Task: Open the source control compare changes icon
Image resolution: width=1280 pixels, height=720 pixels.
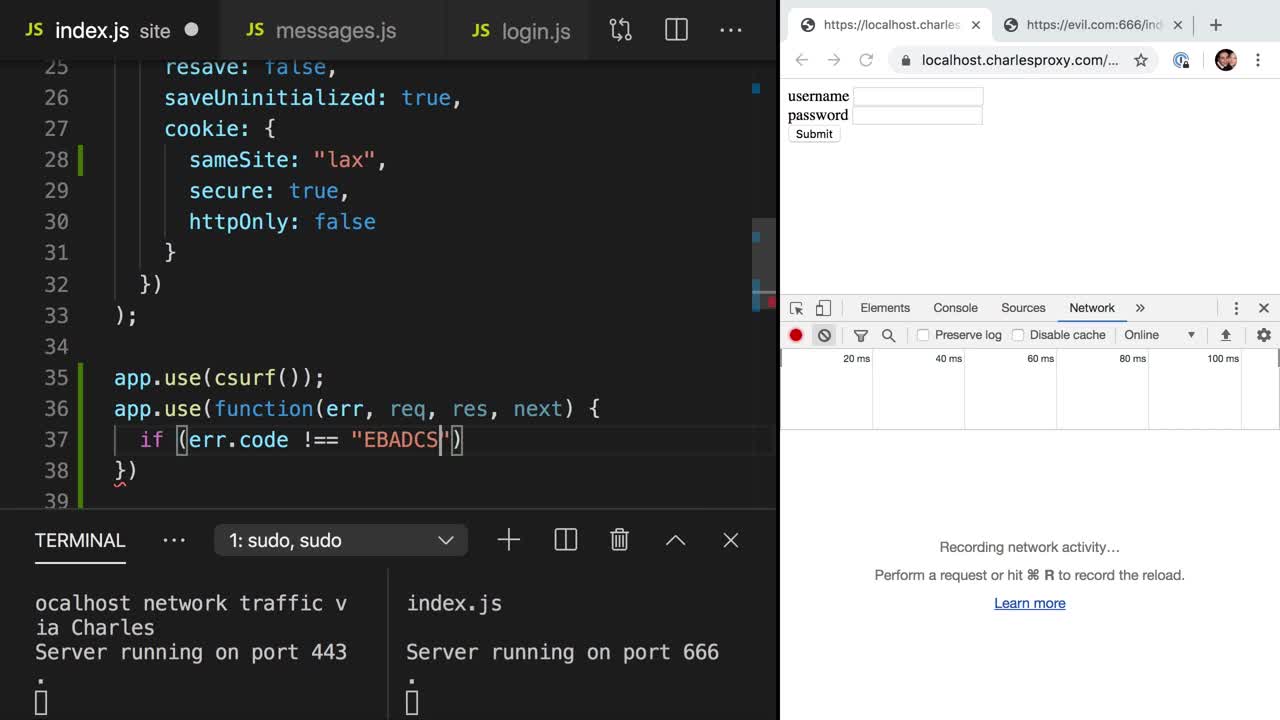Action: pos(620,30)
